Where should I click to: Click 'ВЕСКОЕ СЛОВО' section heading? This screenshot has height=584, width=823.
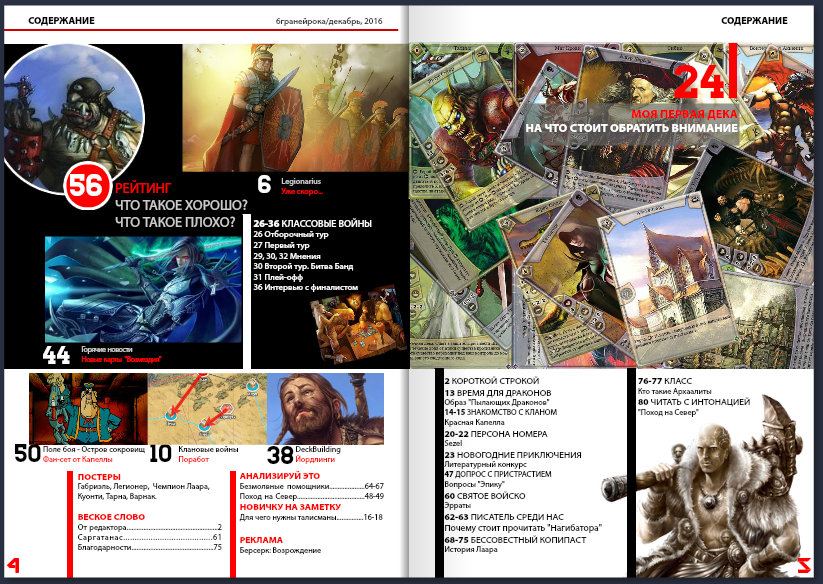point(111,517)
